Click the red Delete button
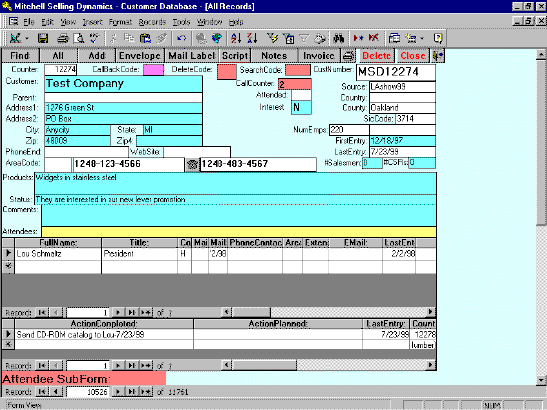Screen dimensions: 547x410 [376, 55]
